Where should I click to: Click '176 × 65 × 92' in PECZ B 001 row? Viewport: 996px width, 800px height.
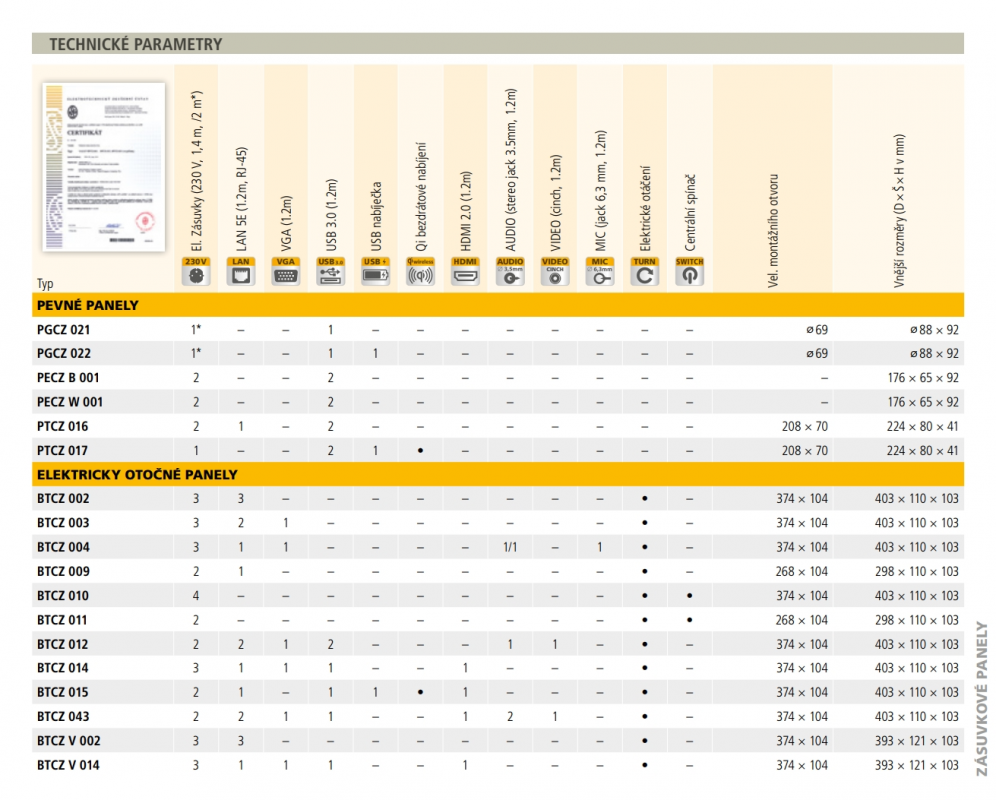point(923,377)
